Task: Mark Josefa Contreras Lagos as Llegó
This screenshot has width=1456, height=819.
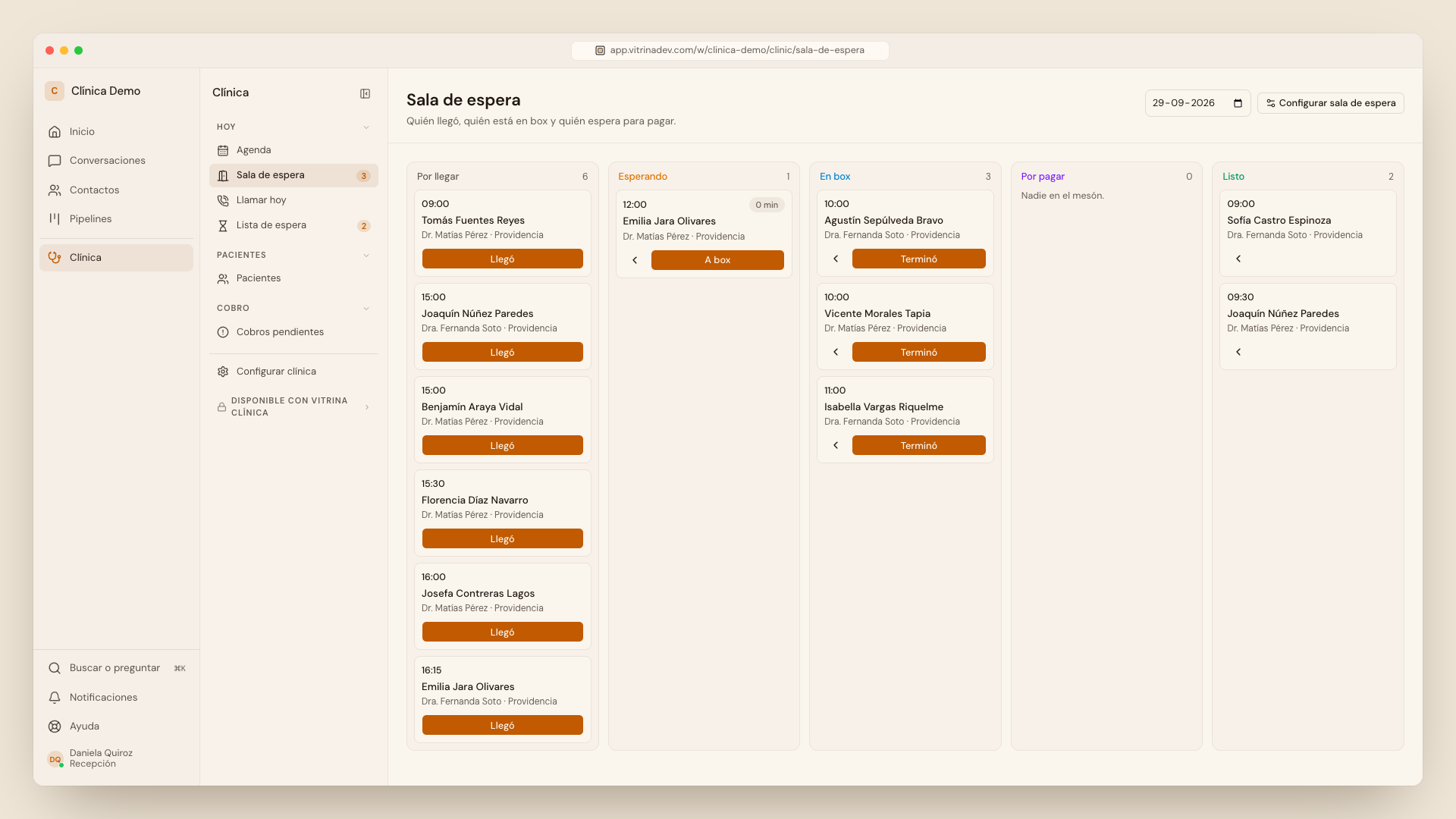Action: pos(502,632)
